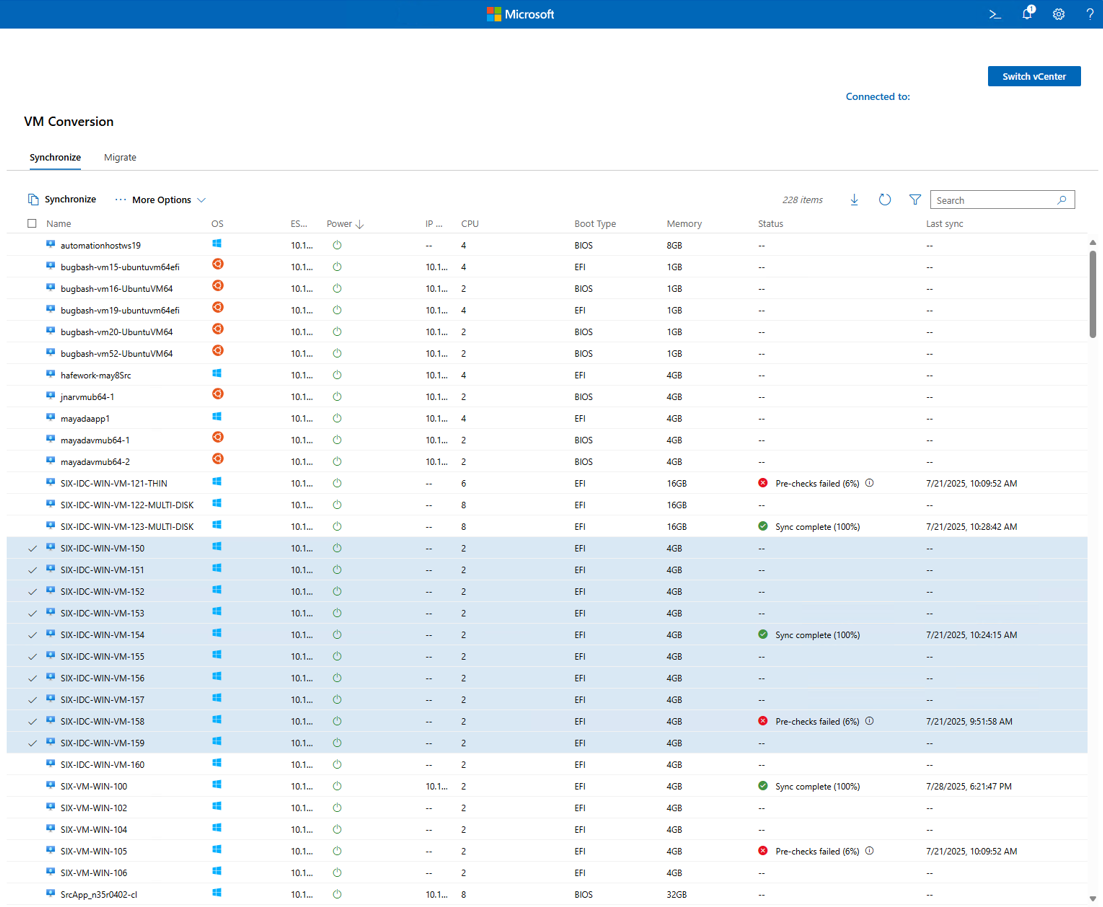Viewport: 1103px width, 907px height.
Task: Deselect SIX-IDC-WIN-VM-154 checkmark
Action: pos(32,635)
